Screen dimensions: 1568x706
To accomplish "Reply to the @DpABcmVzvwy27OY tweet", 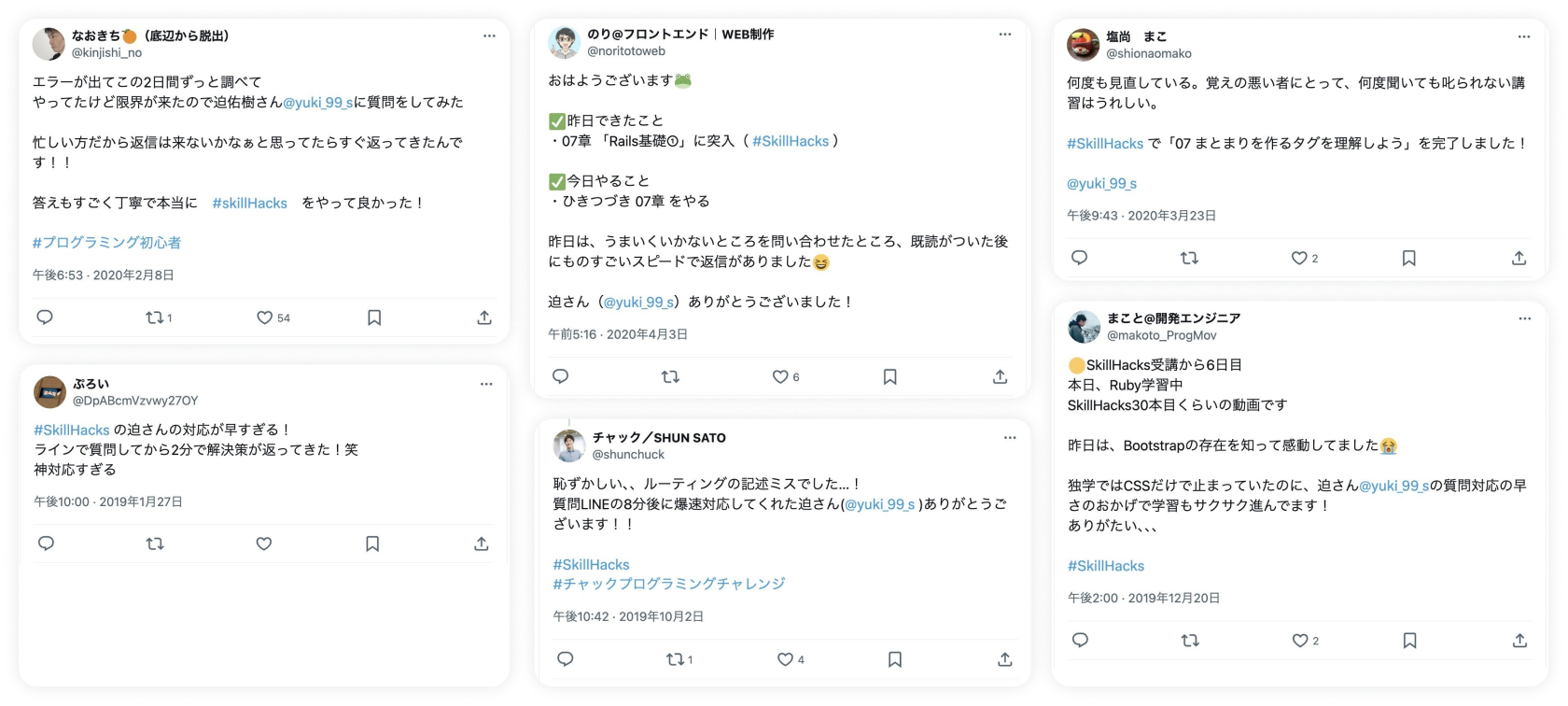I will point(46,544).
